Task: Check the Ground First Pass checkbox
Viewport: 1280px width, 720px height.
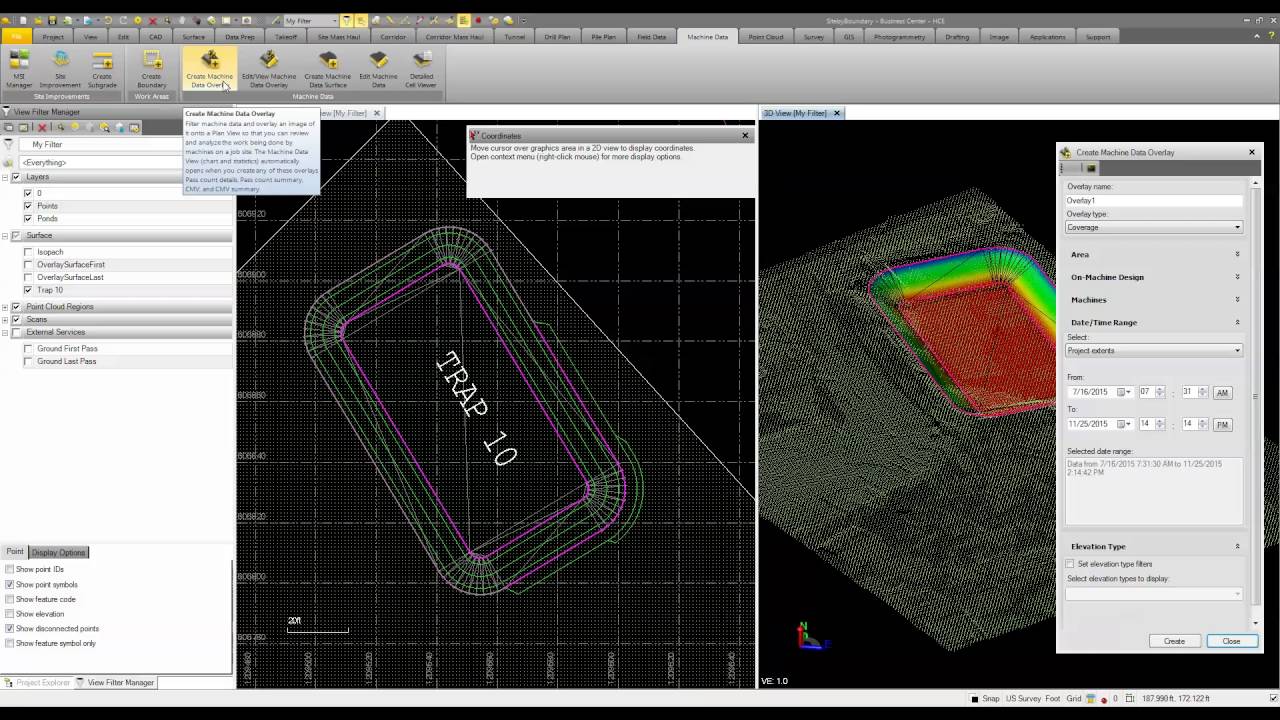Action: tap(28, 349)
